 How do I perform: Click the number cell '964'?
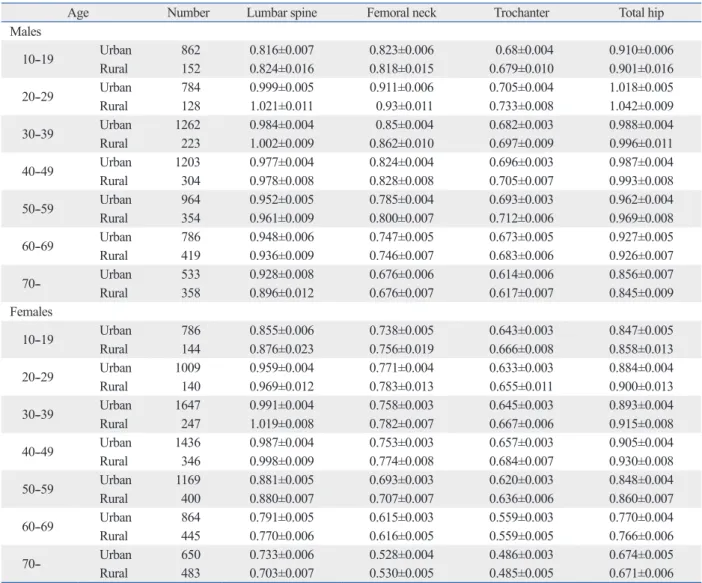pos(191,200)
